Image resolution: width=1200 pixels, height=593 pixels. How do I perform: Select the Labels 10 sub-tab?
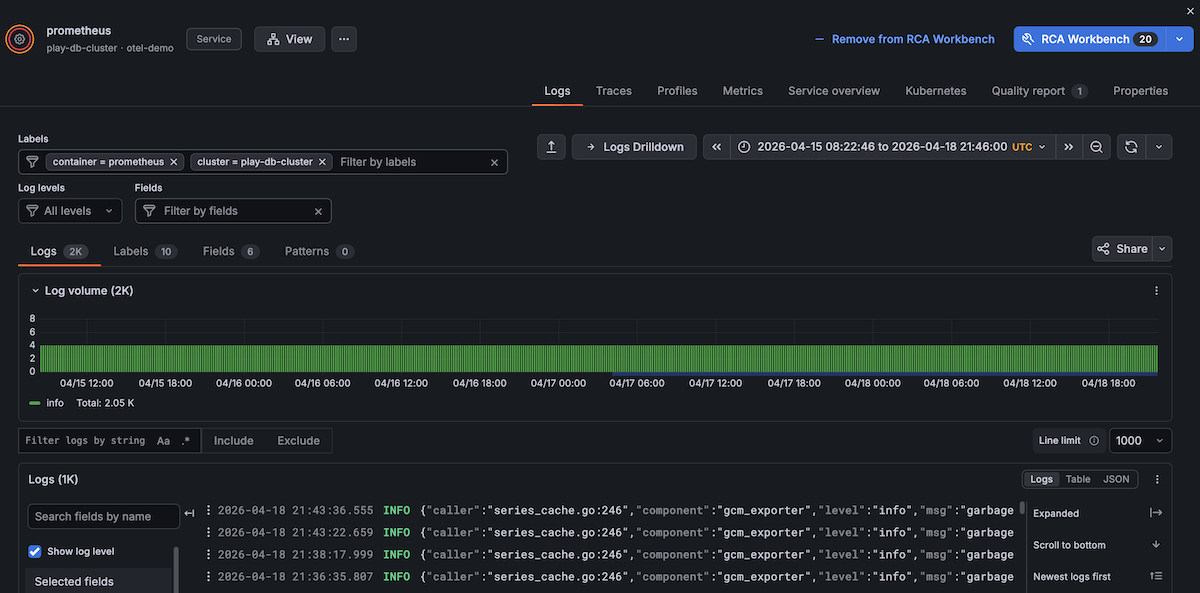145,251
